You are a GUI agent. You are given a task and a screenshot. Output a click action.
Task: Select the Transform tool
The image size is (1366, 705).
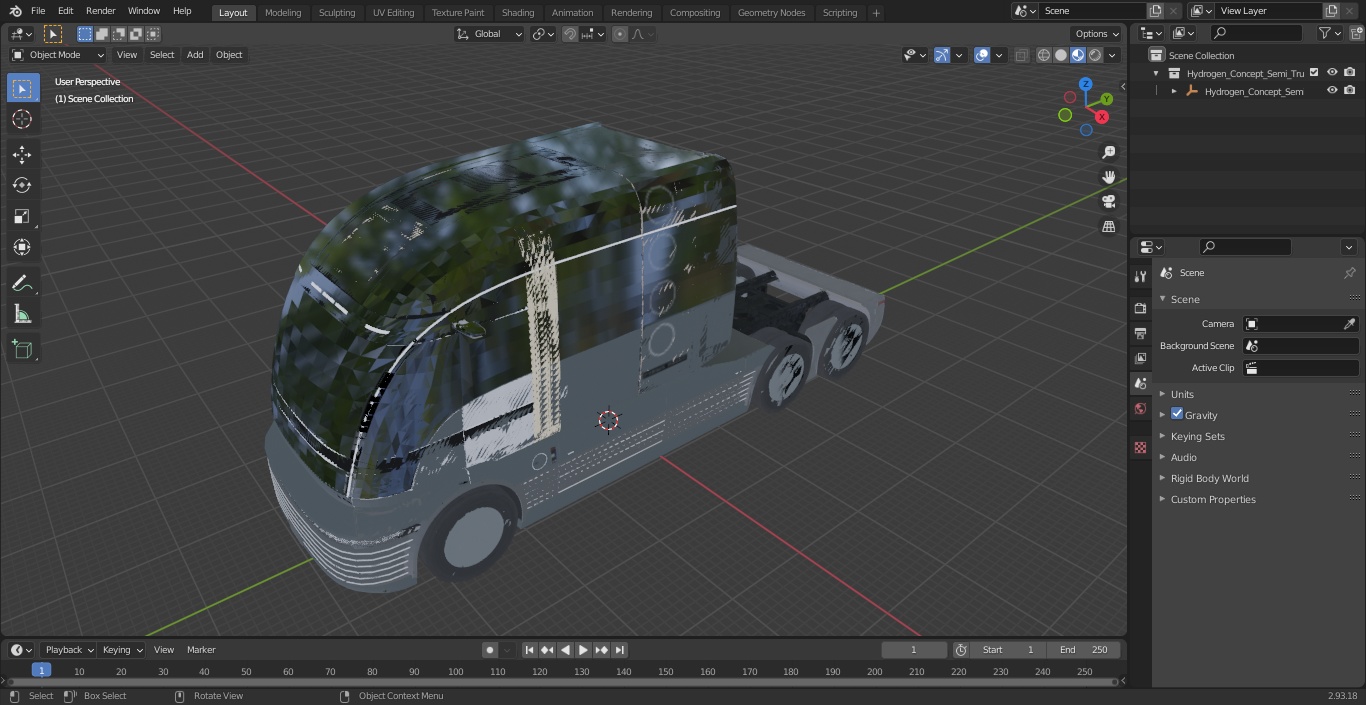pos(22,247)
